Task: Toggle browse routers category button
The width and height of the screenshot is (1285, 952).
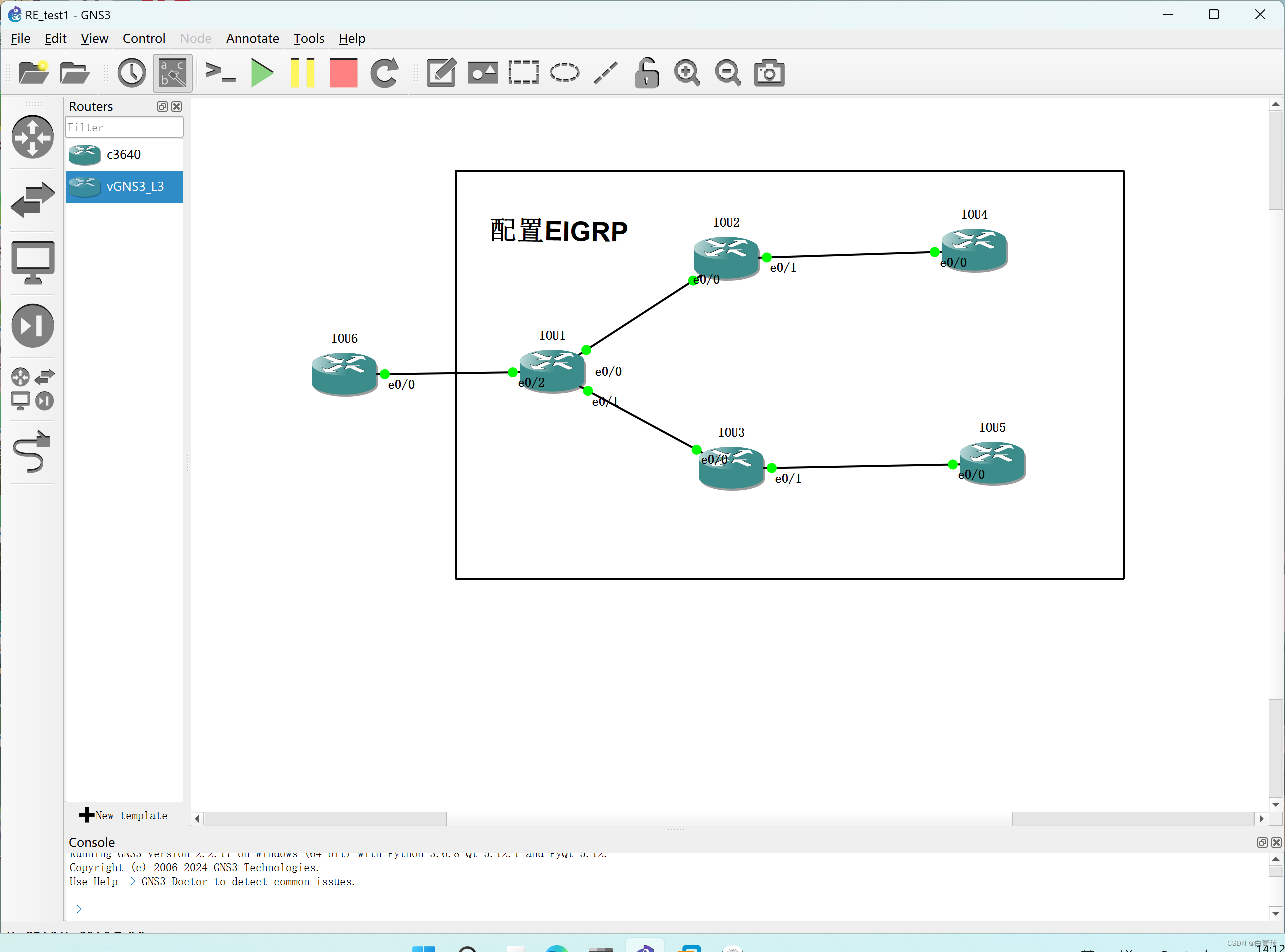Action: tap(33, 137)
